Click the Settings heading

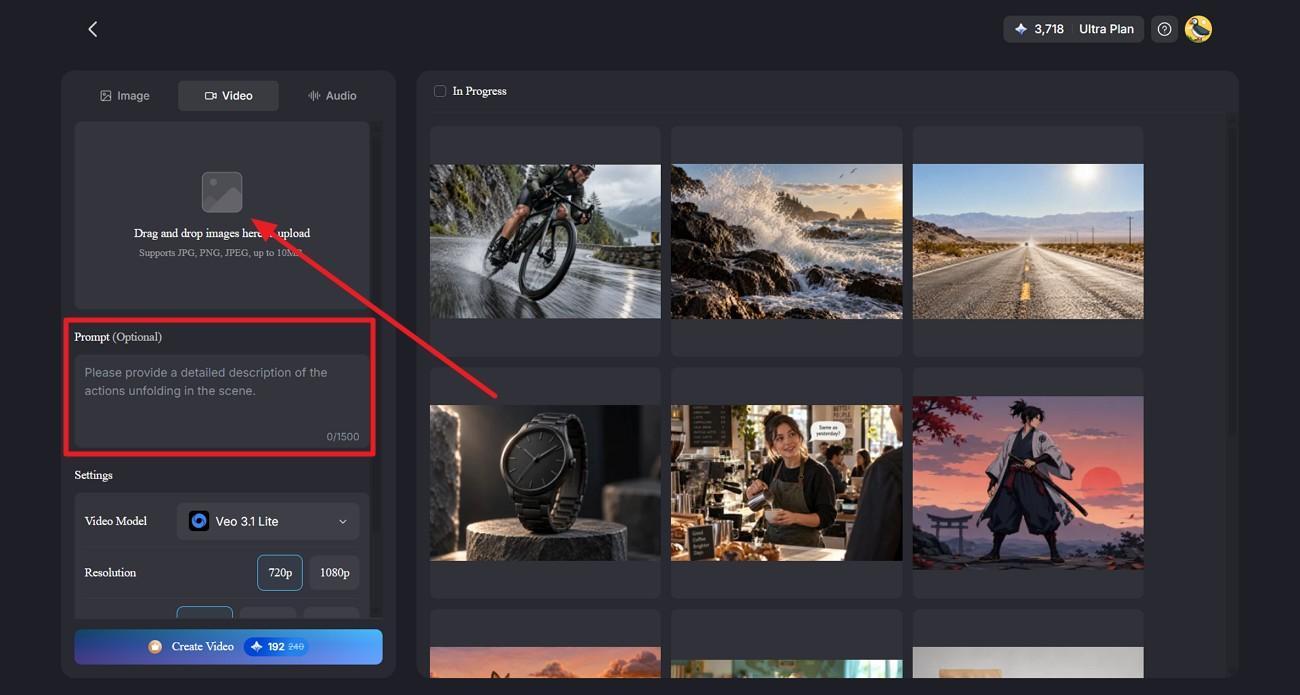click(93, 475)
